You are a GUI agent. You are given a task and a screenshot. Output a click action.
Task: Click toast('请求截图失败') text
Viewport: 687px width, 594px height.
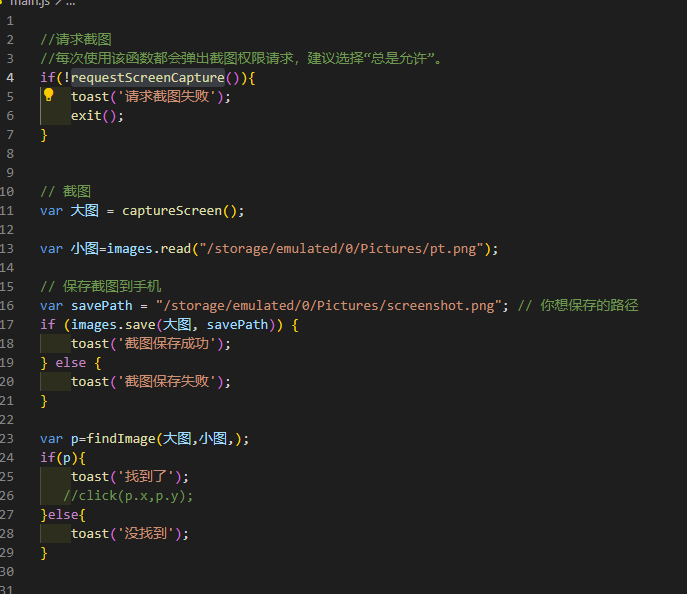(151, 96)
